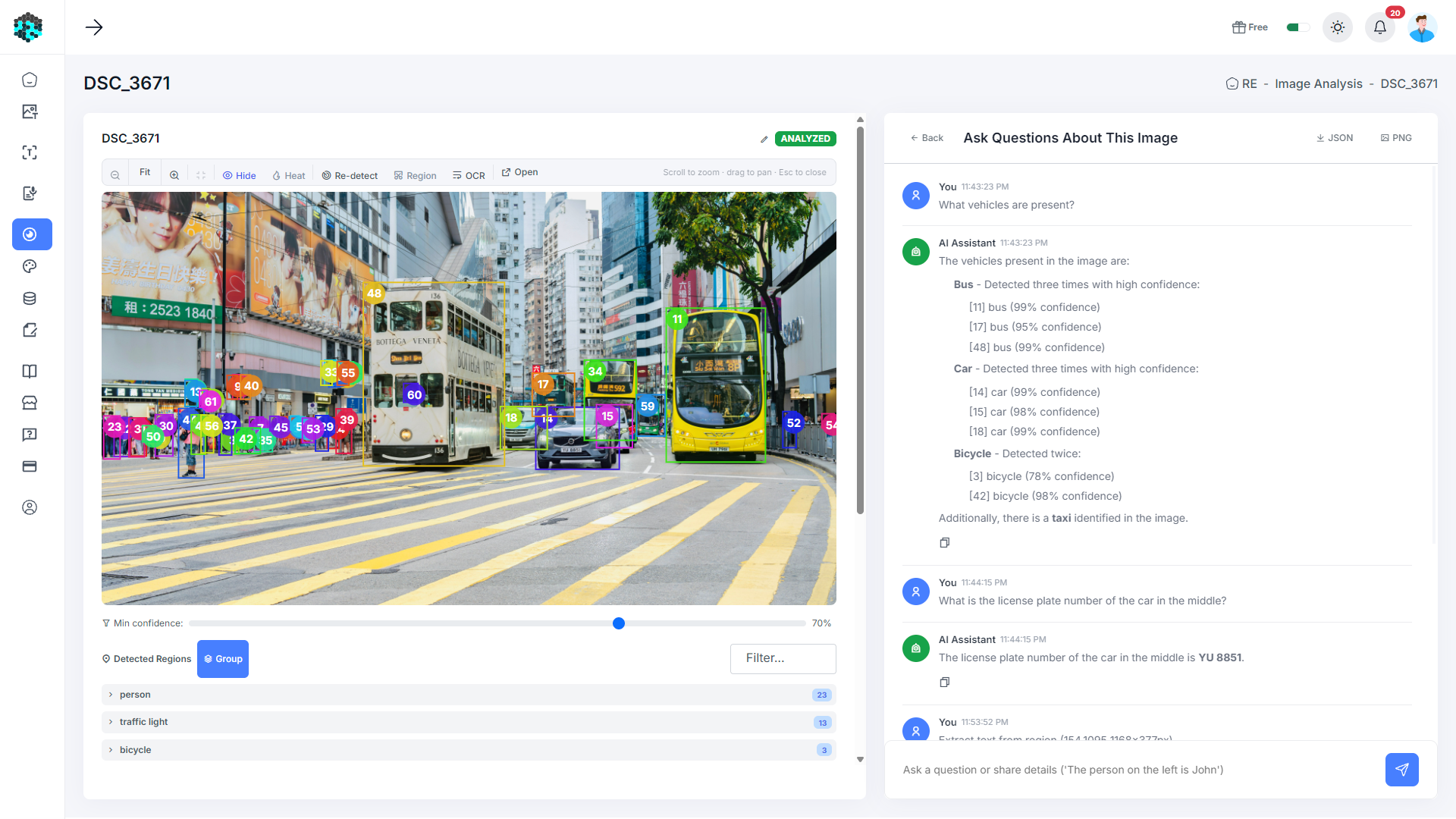Open image in new window
Viewport: 1456px width, 819px height.
coord(519,172)
